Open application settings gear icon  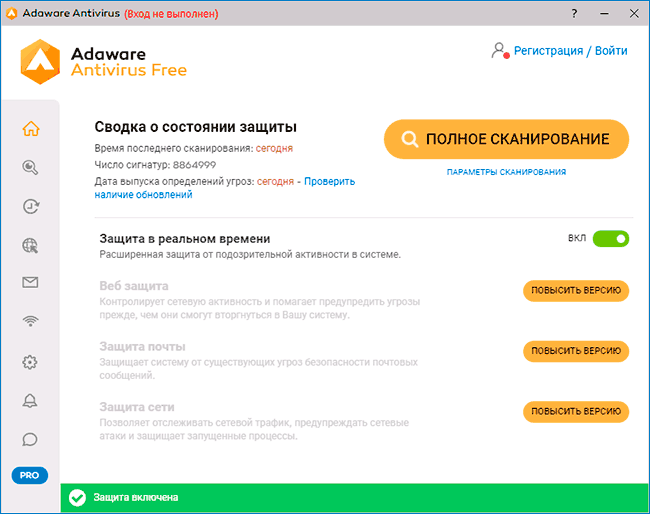tap(30, 362)
